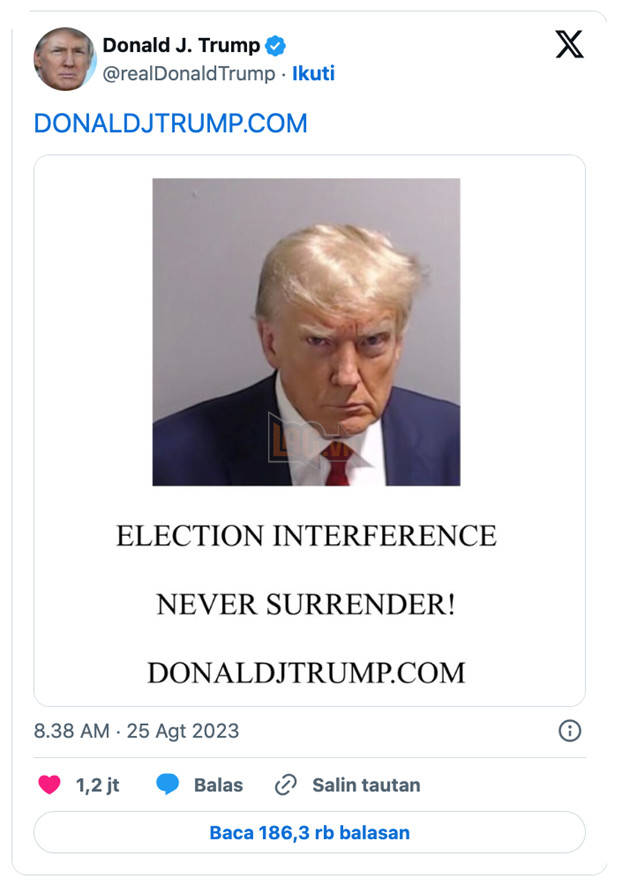
Task: Click the NEVER SURRENDER! text in image
Action: tap(306, 604)
